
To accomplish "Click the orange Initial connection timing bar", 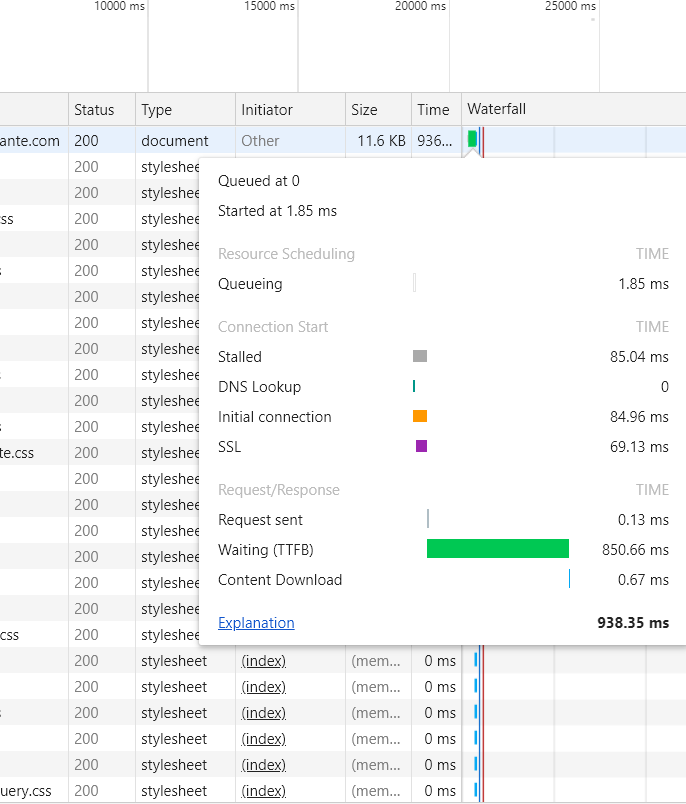I will click(420, 416).
